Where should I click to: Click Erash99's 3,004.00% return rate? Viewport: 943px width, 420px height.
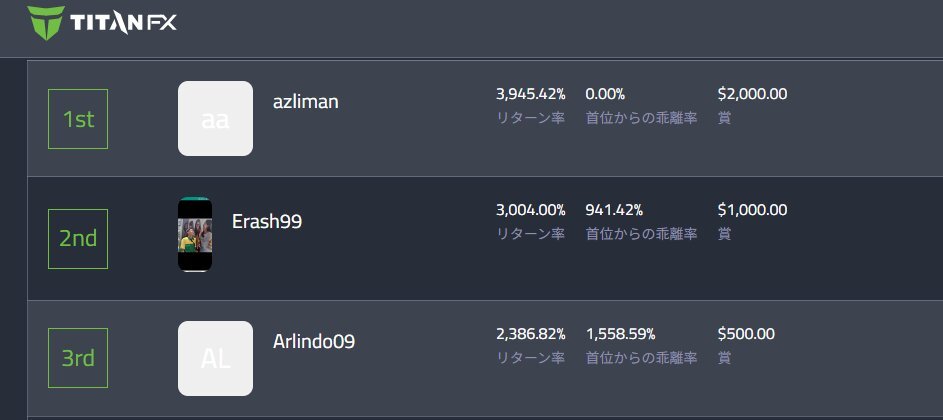coord(530,210)
